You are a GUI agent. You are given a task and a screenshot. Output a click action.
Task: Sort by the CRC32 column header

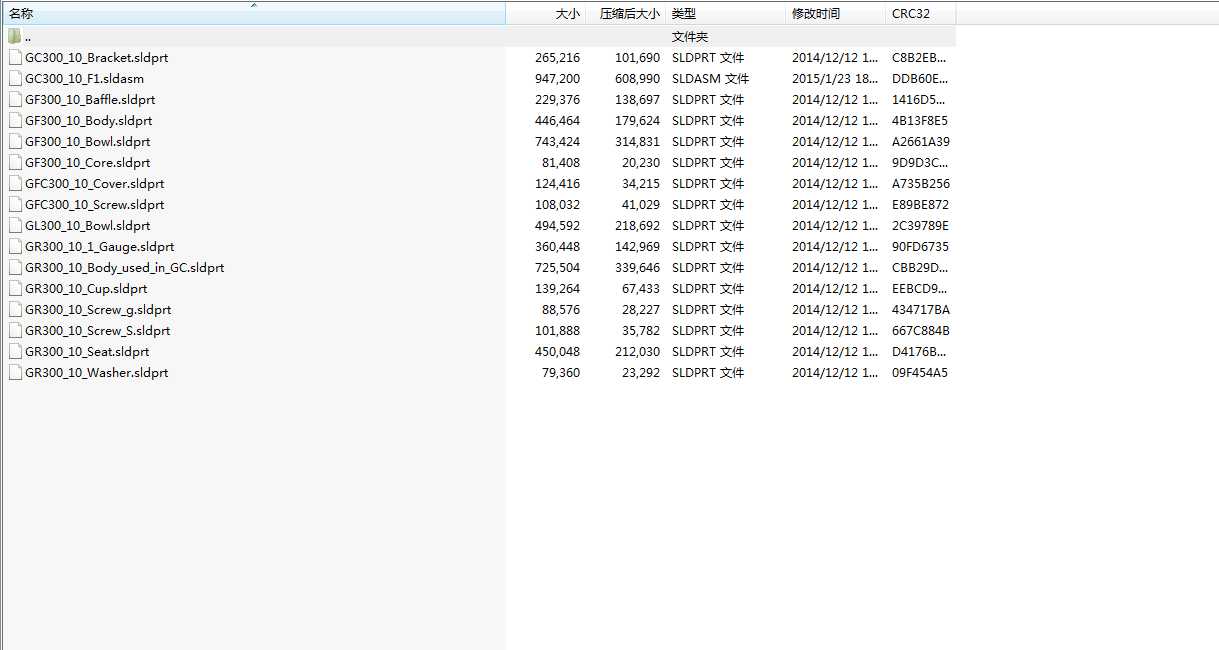coord(921,14)
